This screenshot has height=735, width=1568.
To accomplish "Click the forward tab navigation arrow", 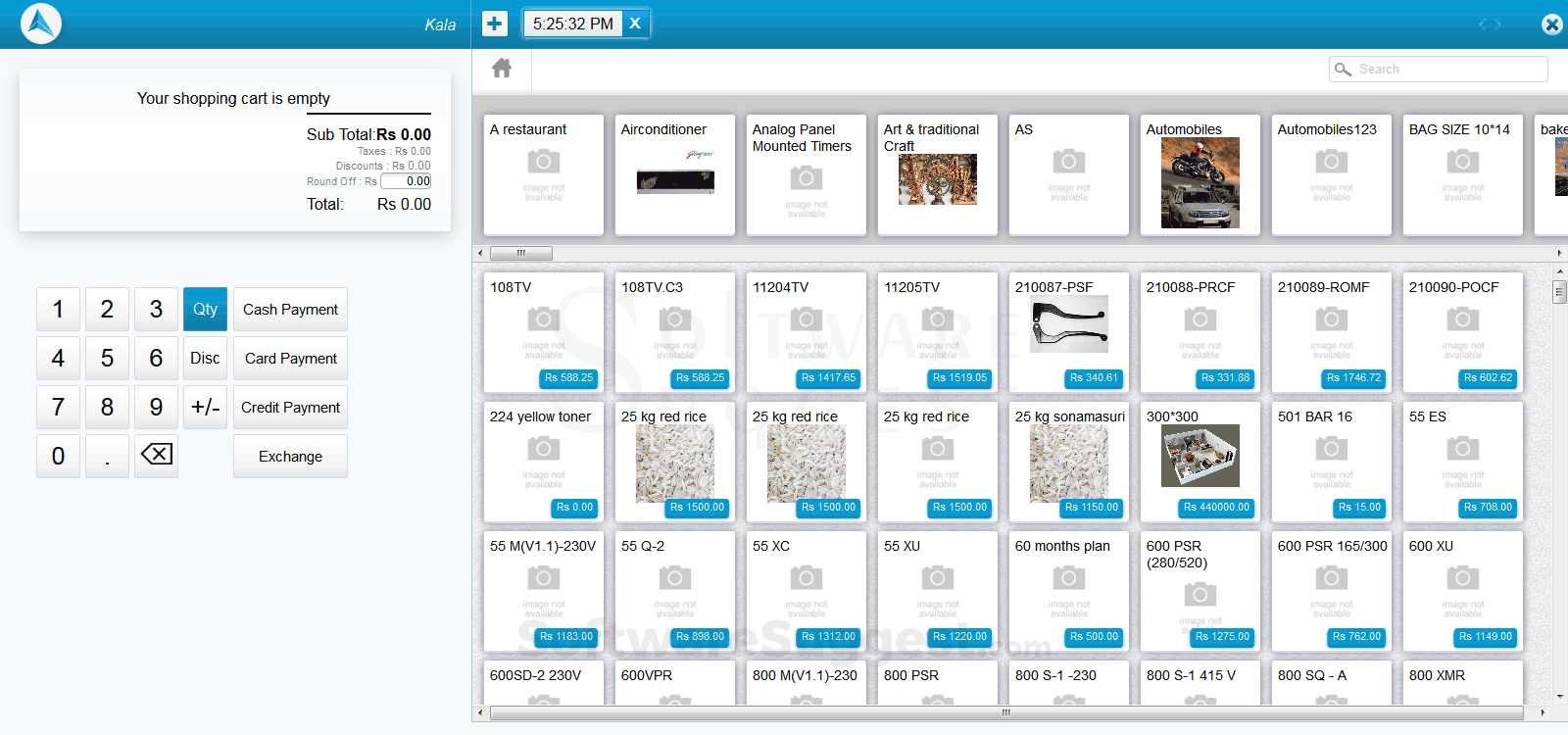I will (x=1497, y=24).
